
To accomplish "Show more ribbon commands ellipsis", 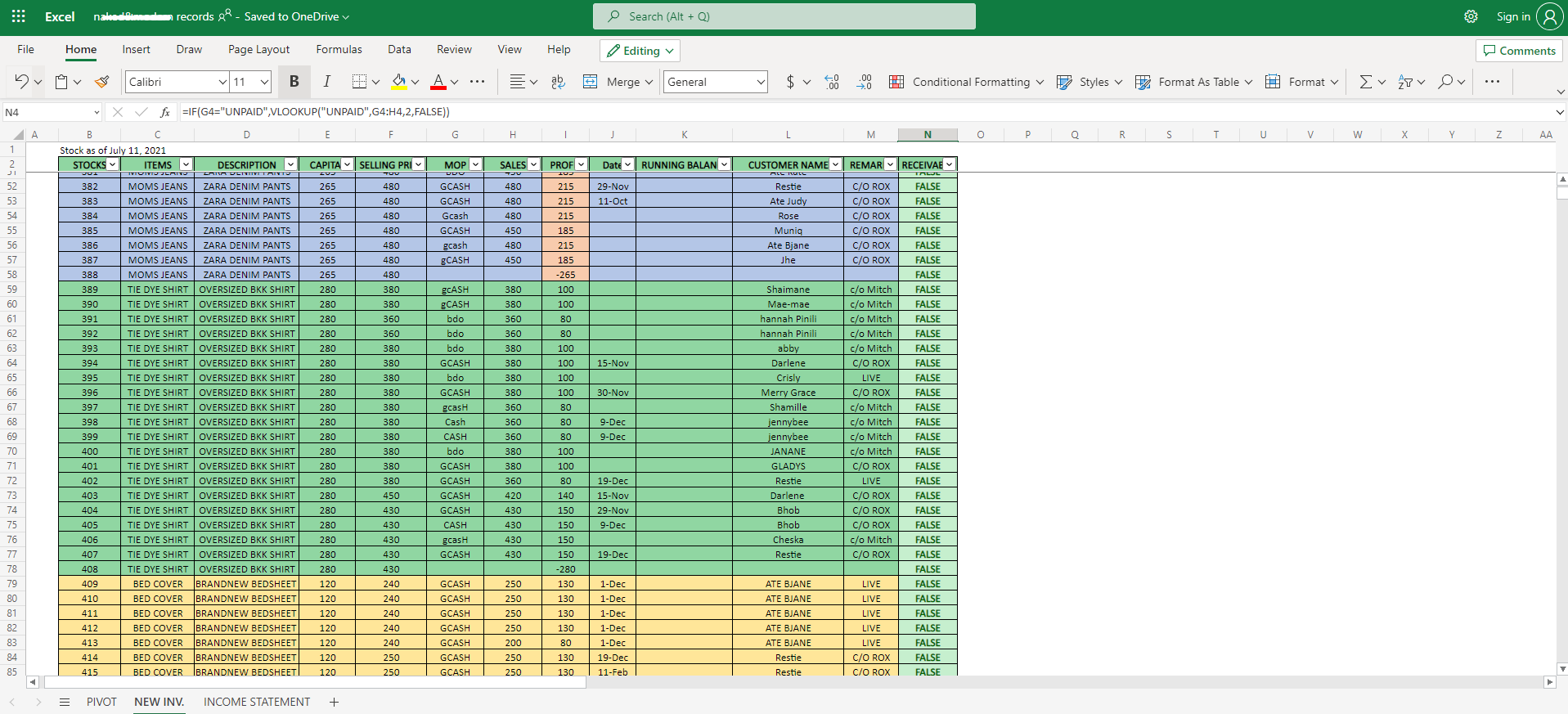I will tap(1493, 82).
